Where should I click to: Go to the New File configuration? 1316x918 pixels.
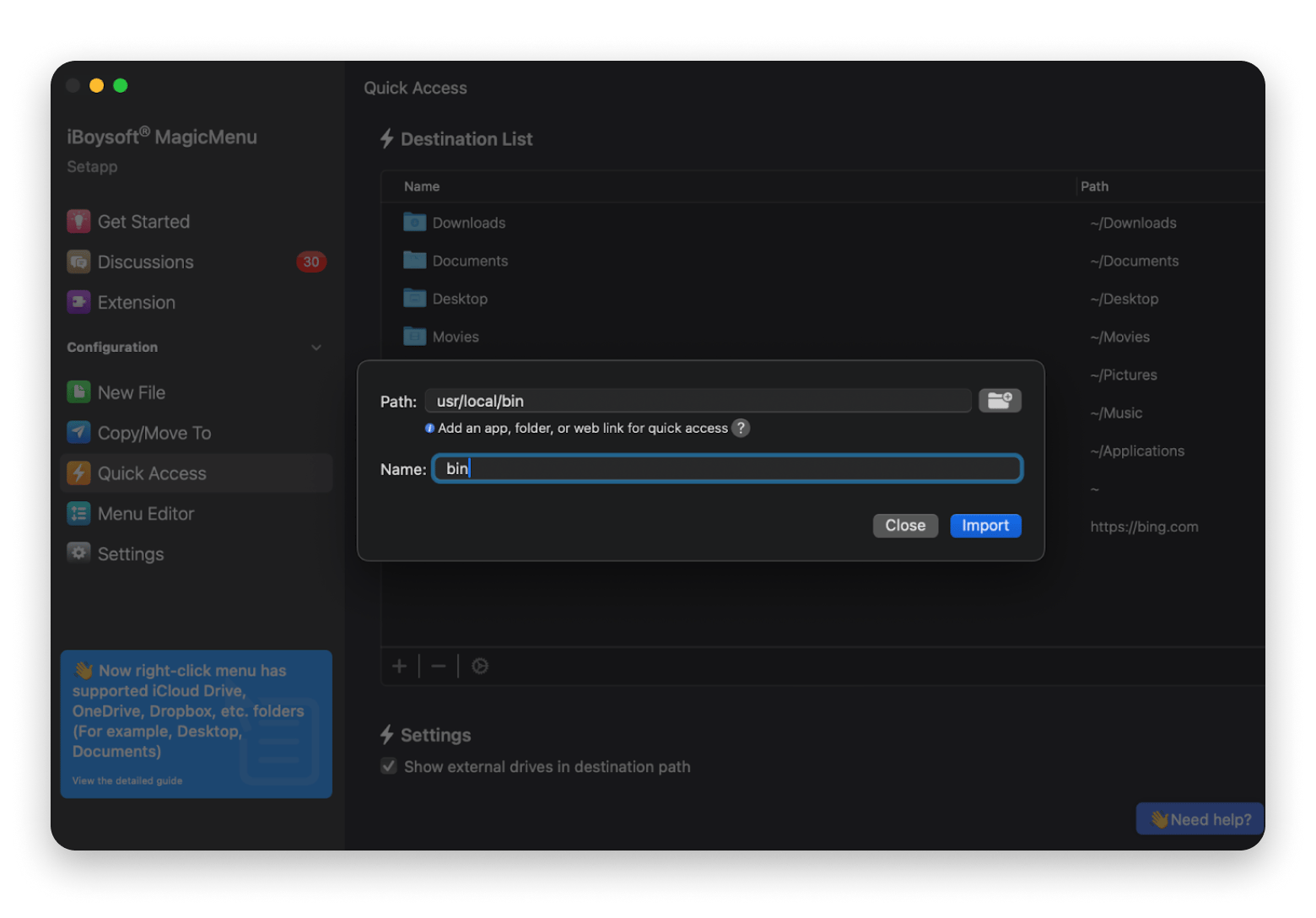pos(131,392)
